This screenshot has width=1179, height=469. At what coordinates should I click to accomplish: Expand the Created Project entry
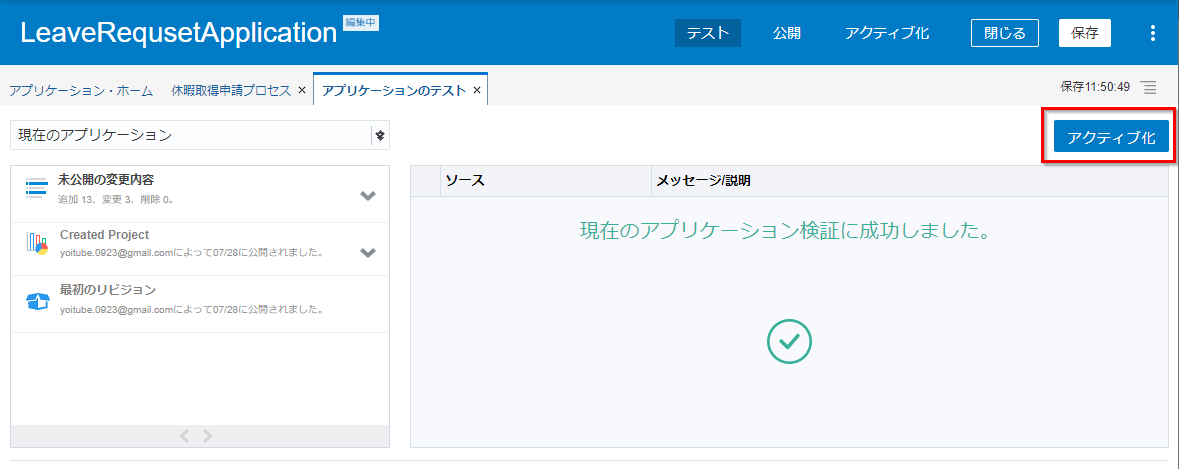click(368, 253)
